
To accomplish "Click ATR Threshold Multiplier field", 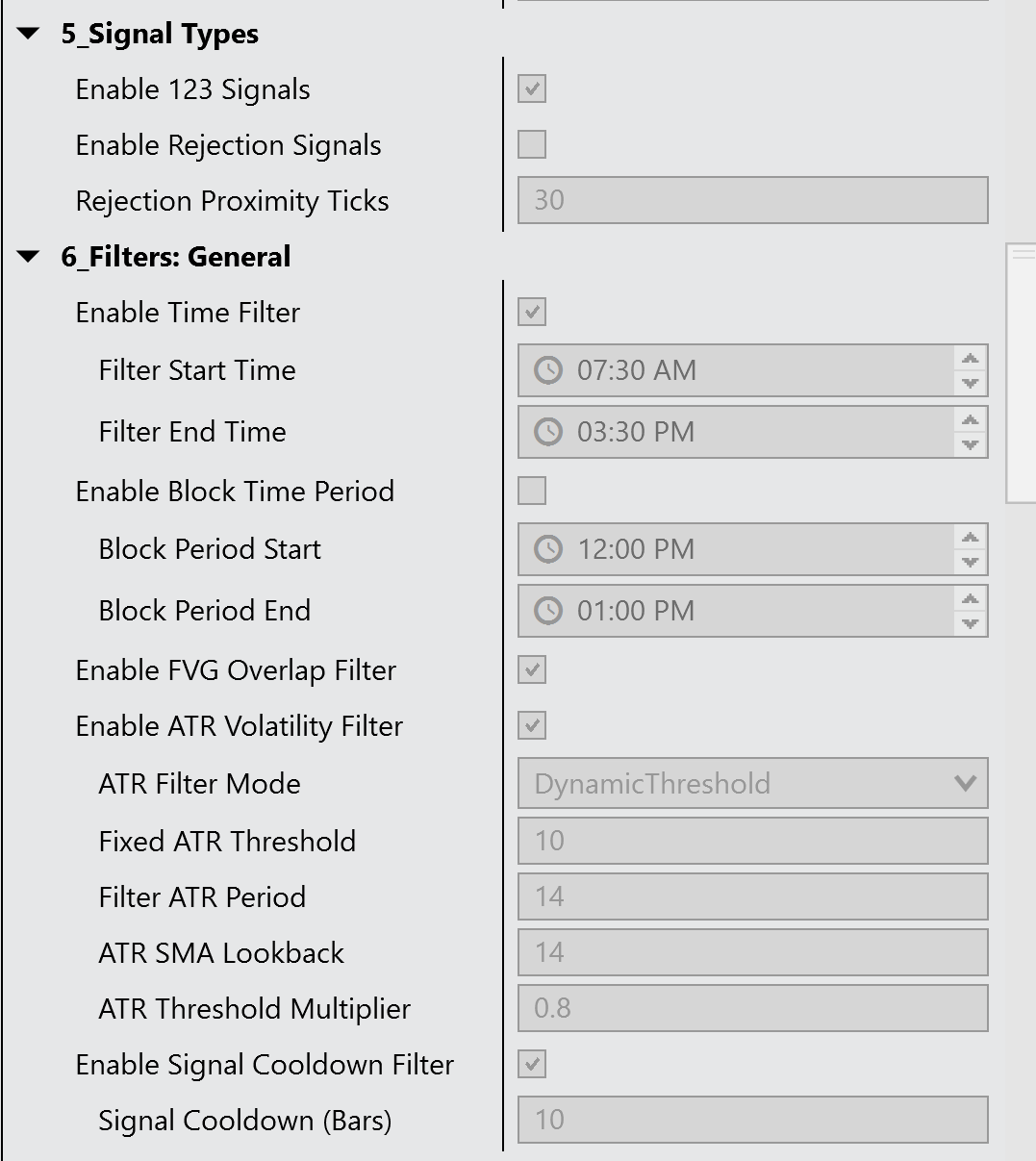I will tap(752, 1009).
